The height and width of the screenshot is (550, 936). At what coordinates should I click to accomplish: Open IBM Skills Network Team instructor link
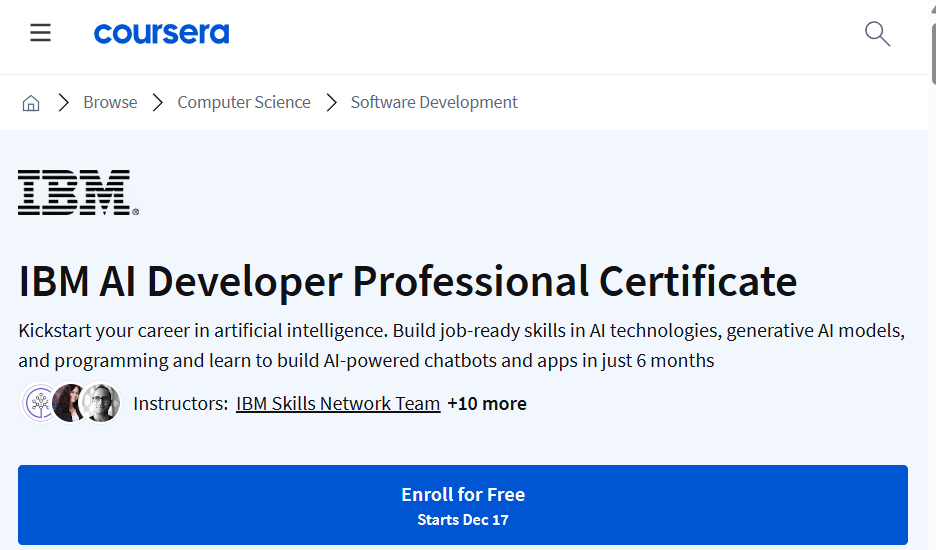tap(338, 404)
